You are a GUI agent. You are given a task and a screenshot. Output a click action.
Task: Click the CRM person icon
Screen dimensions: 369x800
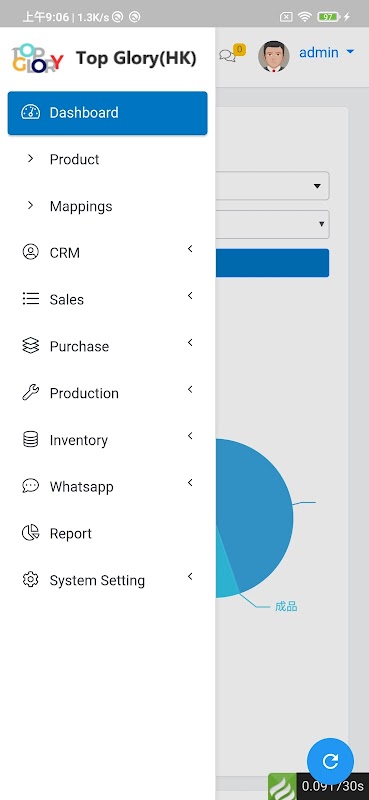[31, 252]
